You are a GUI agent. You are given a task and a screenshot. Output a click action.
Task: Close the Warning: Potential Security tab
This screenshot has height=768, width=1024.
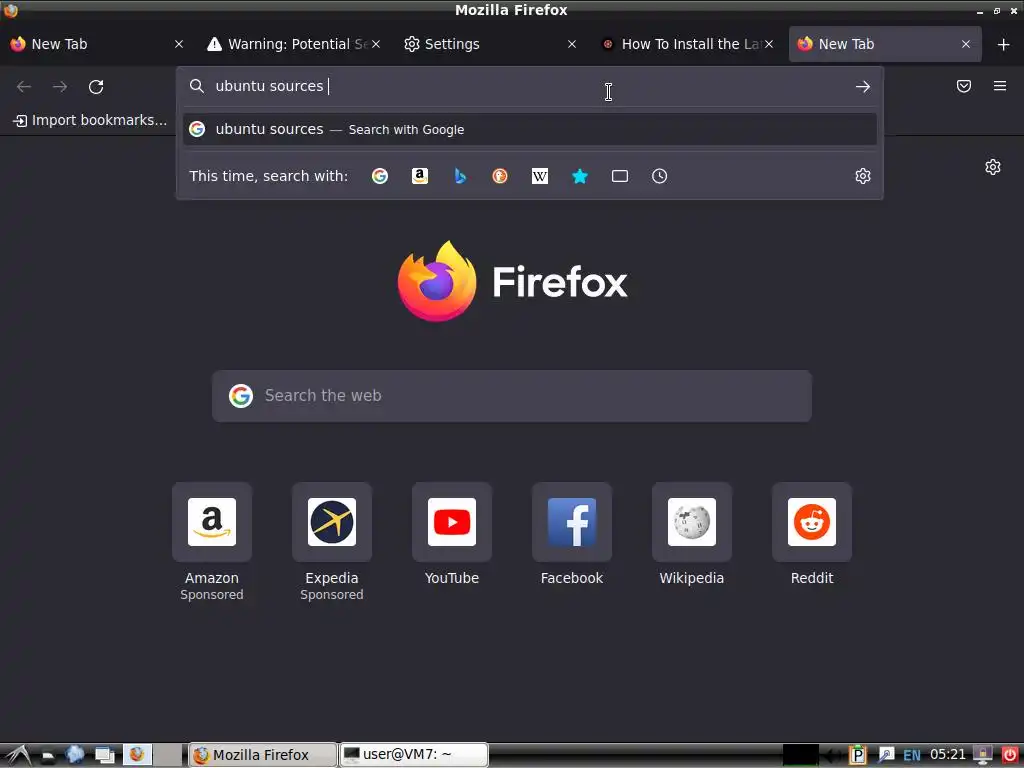[x=376, y=44]
